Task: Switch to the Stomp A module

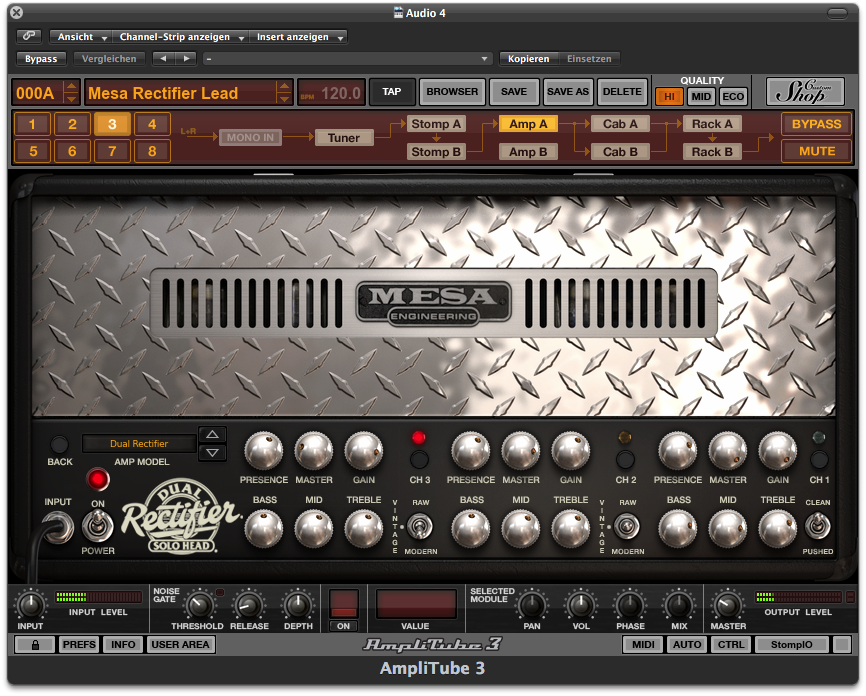Action: click(x=435, y=124)
